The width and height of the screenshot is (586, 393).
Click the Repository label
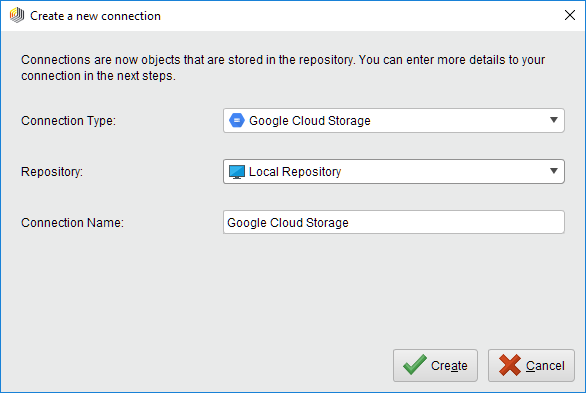(52, 171)
